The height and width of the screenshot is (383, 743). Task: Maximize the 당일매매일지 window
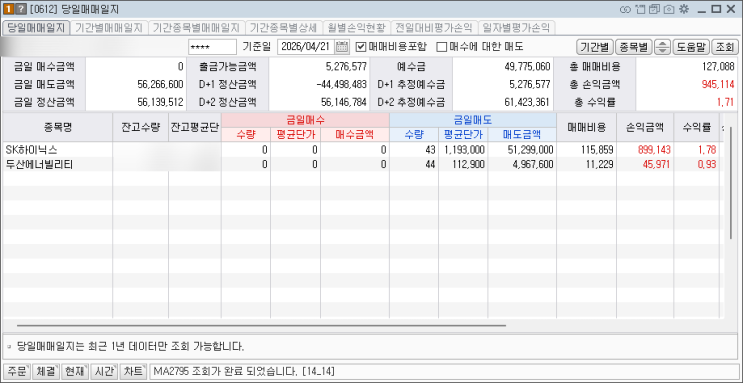716,9
